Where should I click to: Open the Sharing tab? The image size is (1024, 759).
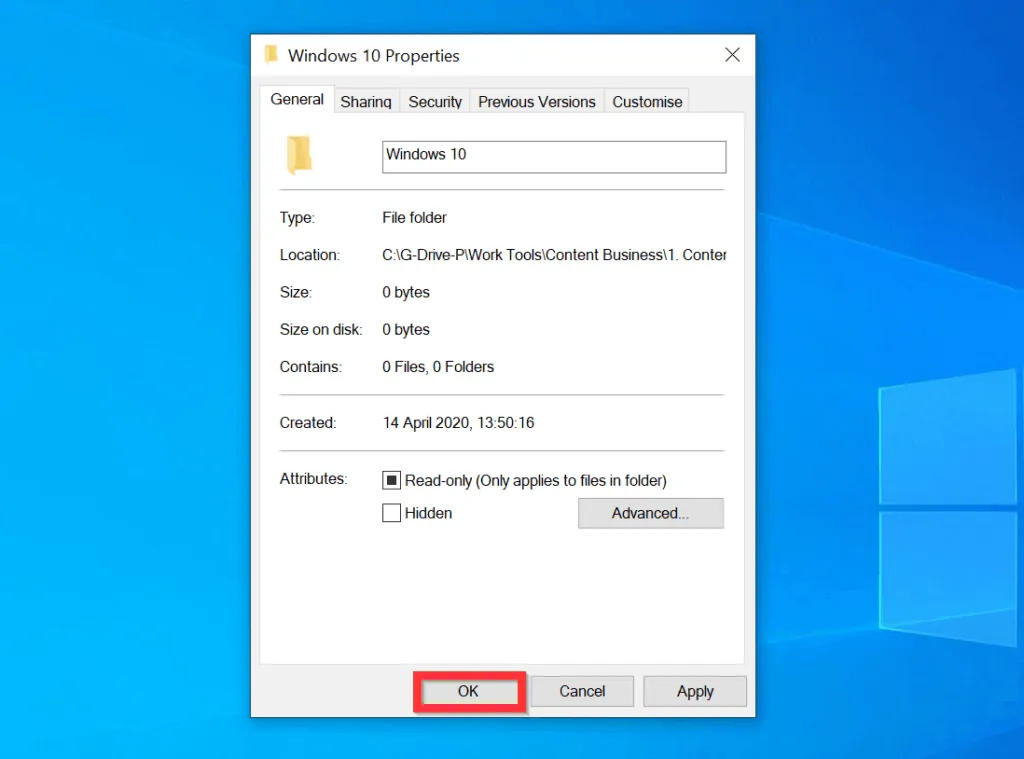pyautogui.click(x=366, y=102)
